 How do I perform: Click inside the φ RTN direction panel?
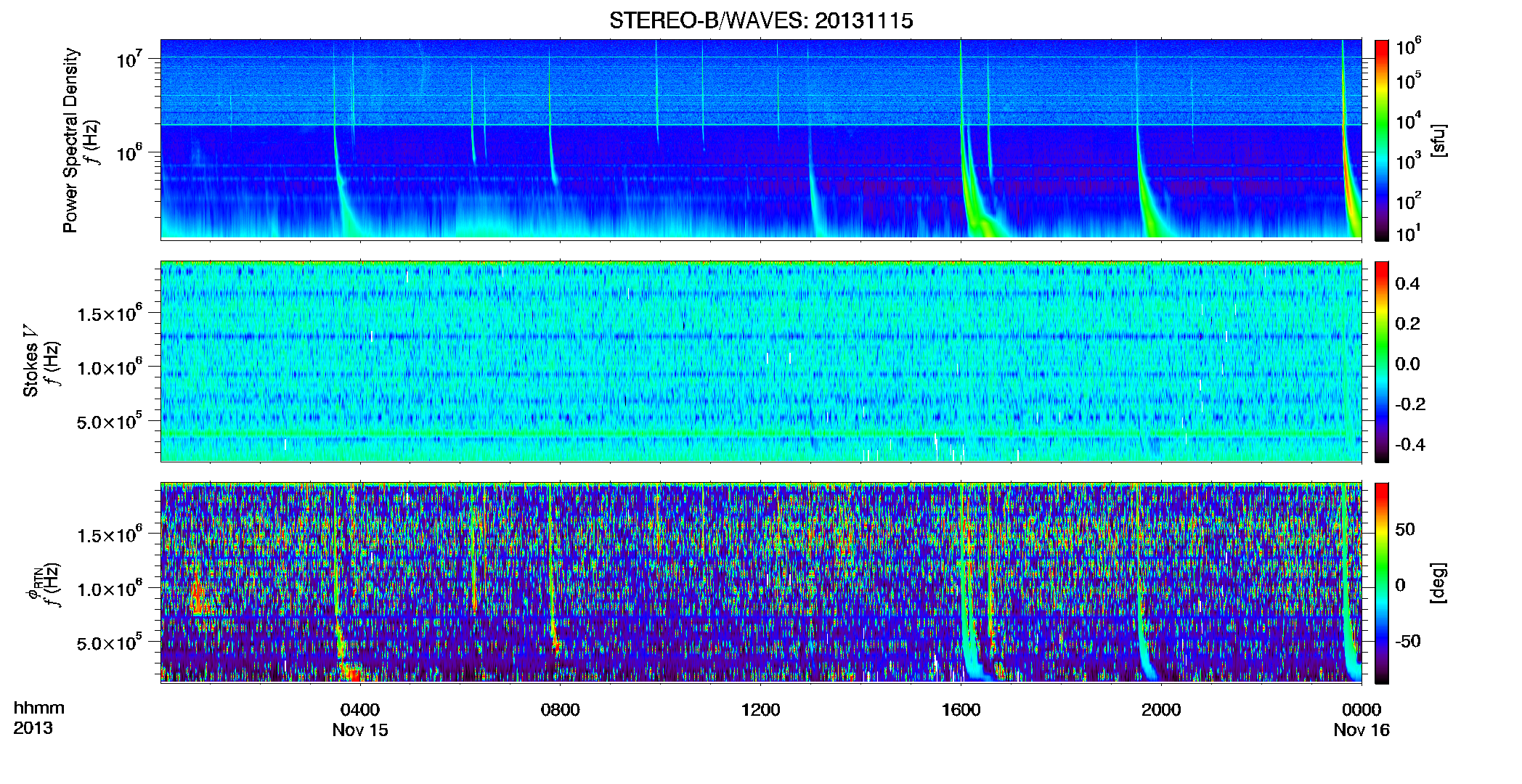click(761, 583)
